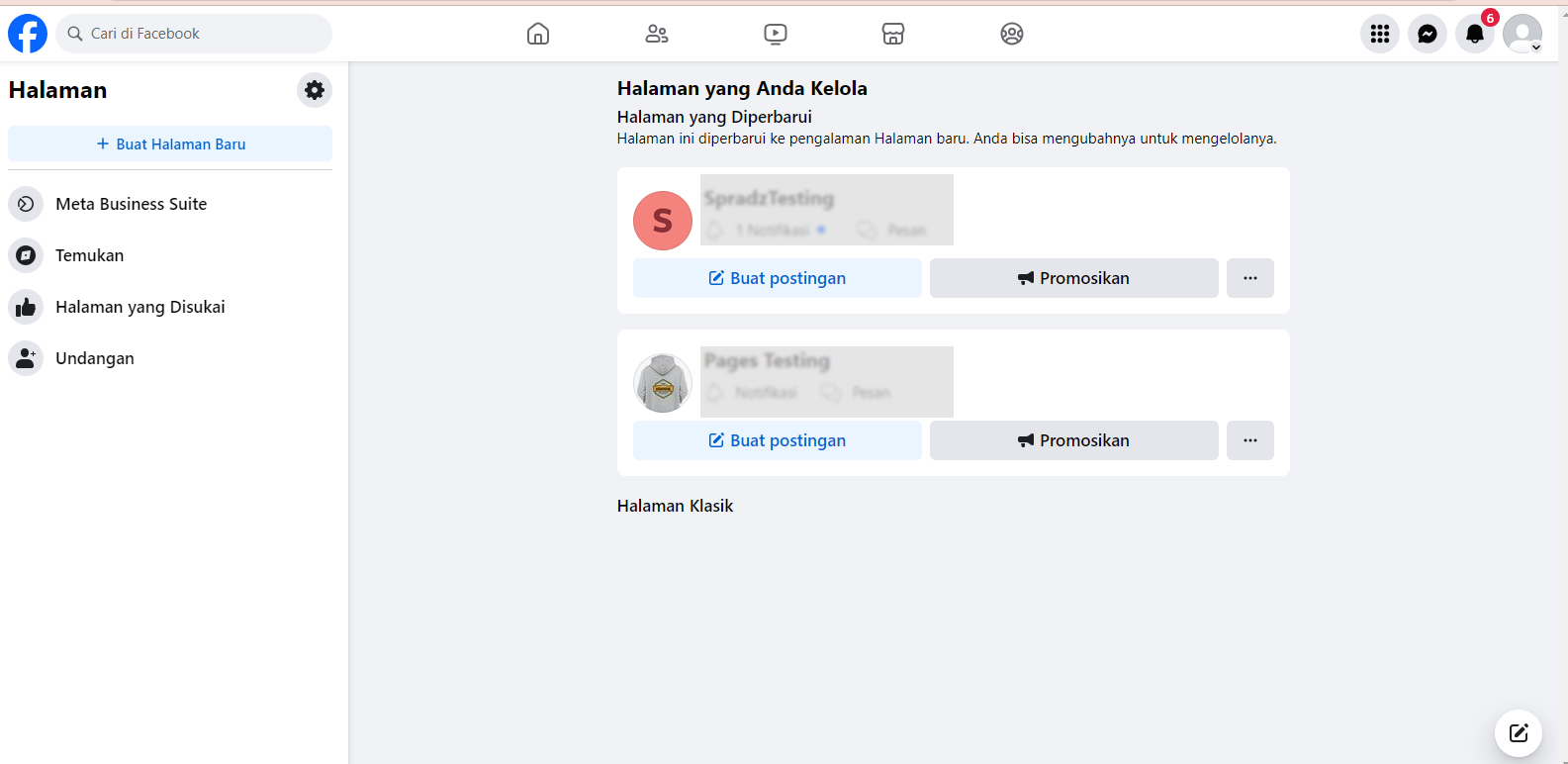Select Meta Business Suite in sidebar
1568x764 pixels.
(x=131, y=204)
